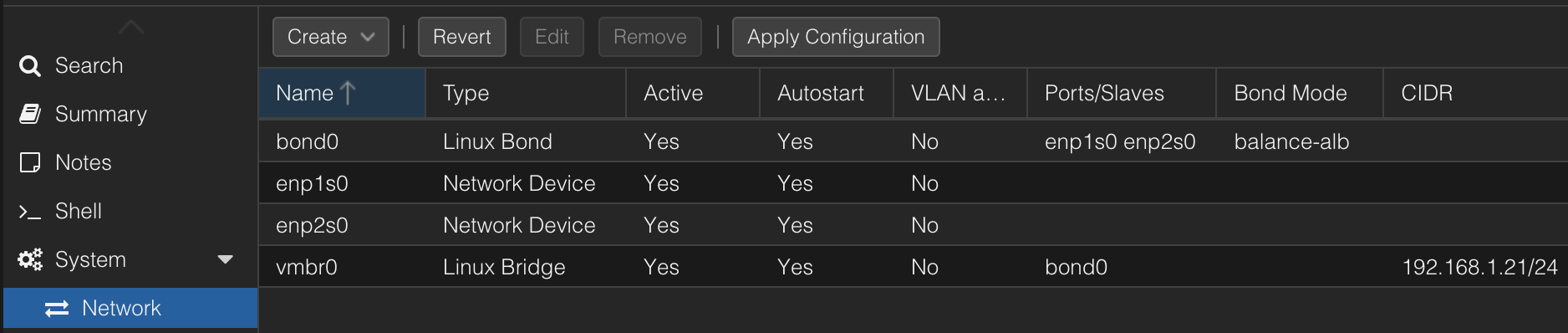The width and height of the screenshot is (1568, 333).
Task: Sort table by the Type column header
Action: (526, 93)
